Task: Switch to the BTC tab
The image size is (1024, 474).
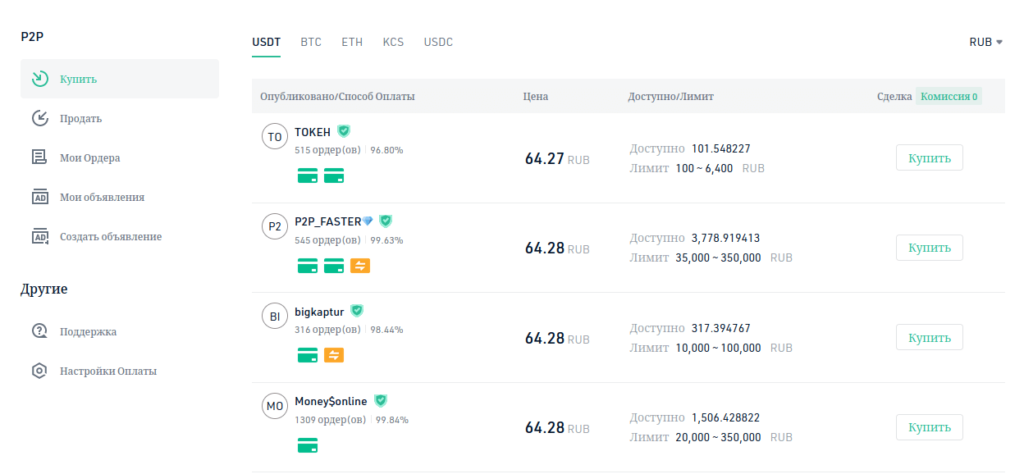Action: click(x=311, y=42)
